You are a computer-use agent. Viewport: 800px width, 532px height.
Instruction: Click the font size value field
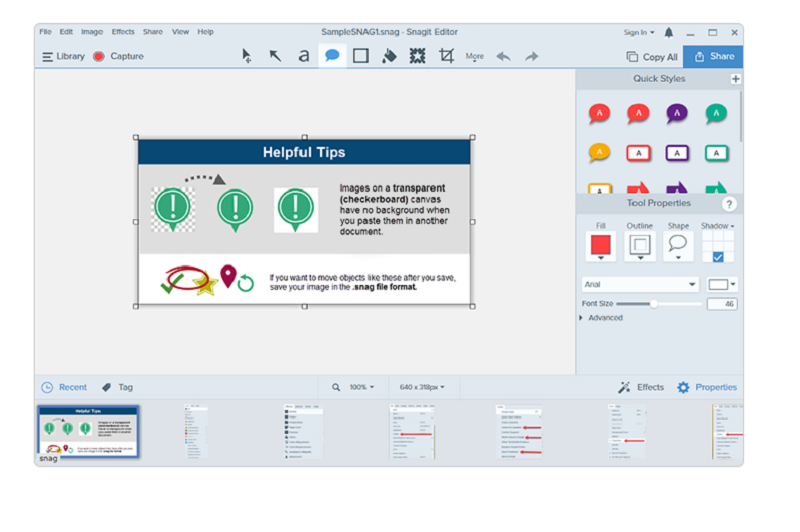click(x=721, y=304)
